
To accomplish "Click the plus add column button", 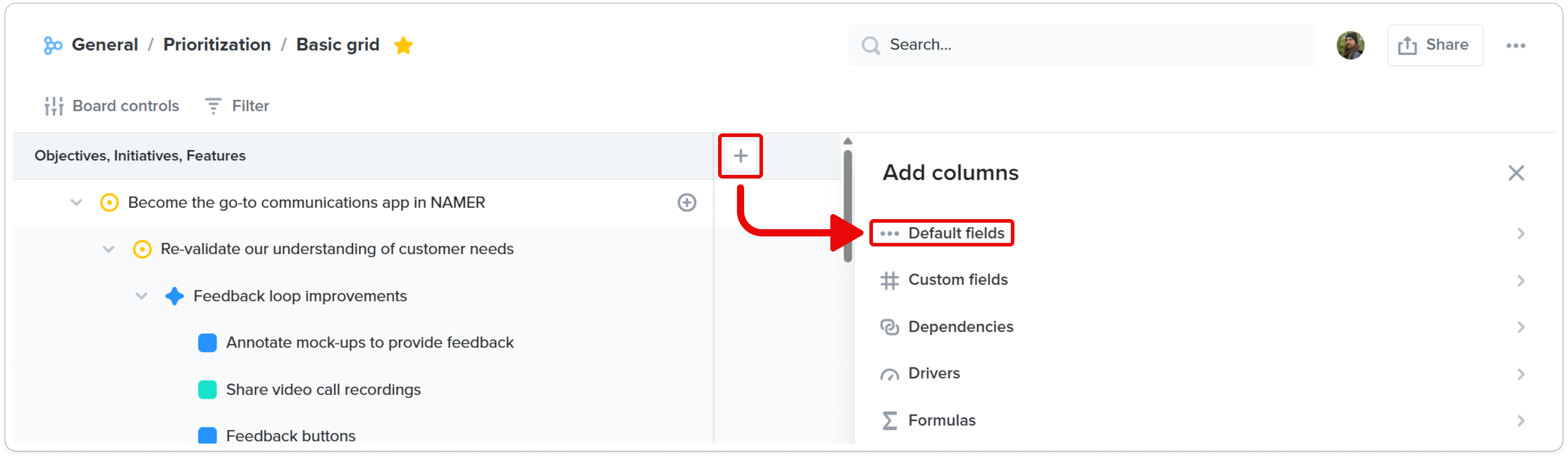I will pyautogui.click(x=740, y=156).
